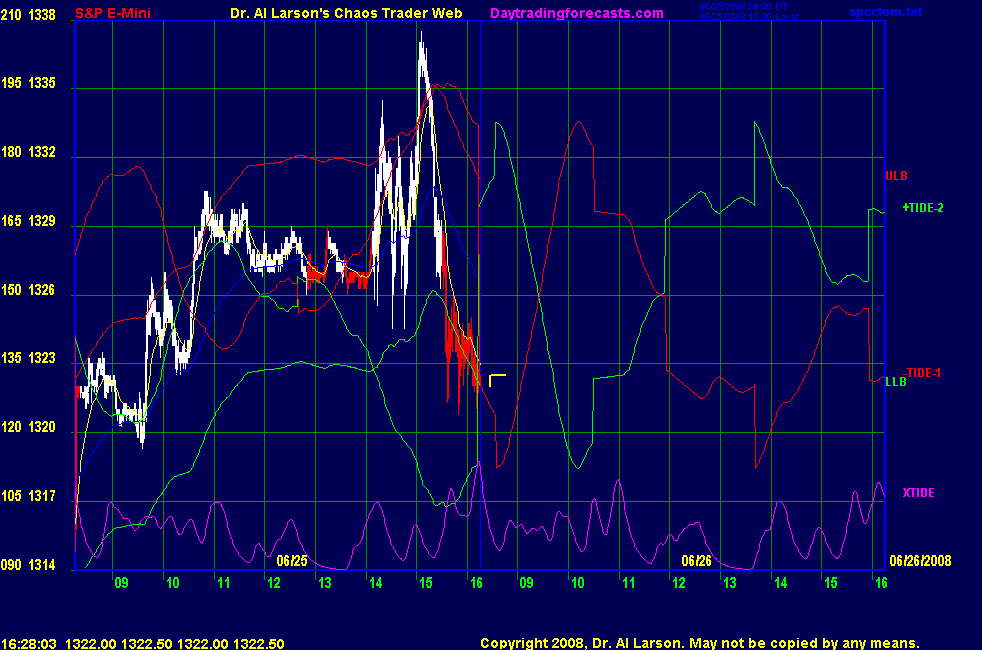Click the 16:28:03 time in status line
This screenshot has width=982, height=650.
pos(29,644)
